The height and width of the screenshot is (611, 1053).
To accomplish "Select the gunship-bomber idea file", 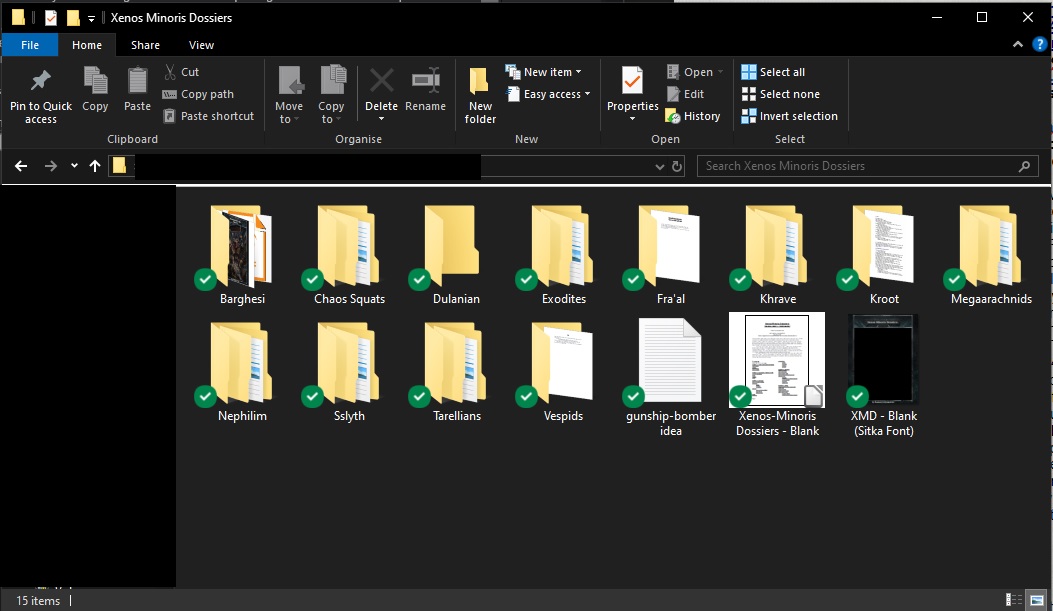I will point(670,378).
